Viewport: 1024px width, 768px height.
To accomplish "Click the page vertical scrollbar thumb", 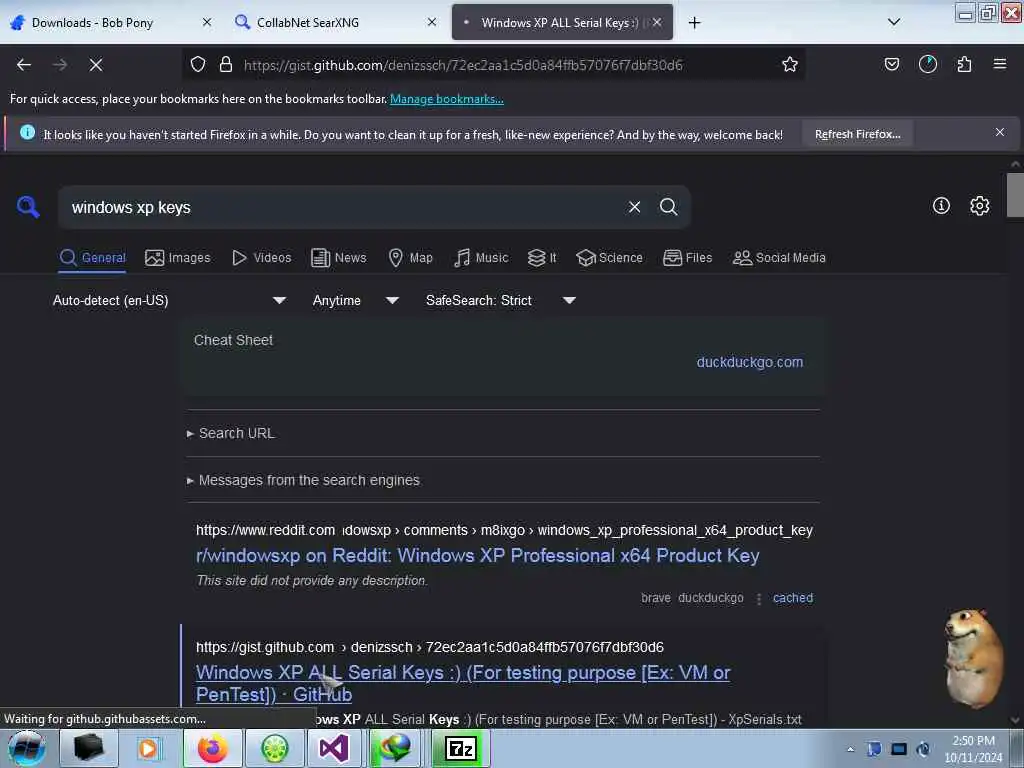I will coord(1014,195).
